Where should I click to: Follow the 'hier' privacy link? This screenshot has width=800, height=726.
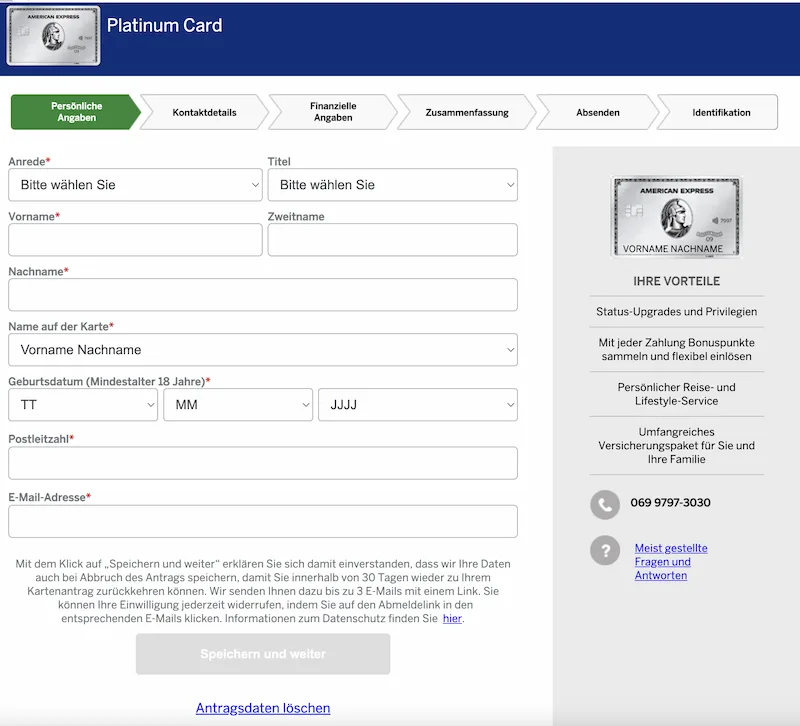coord(452,619)
